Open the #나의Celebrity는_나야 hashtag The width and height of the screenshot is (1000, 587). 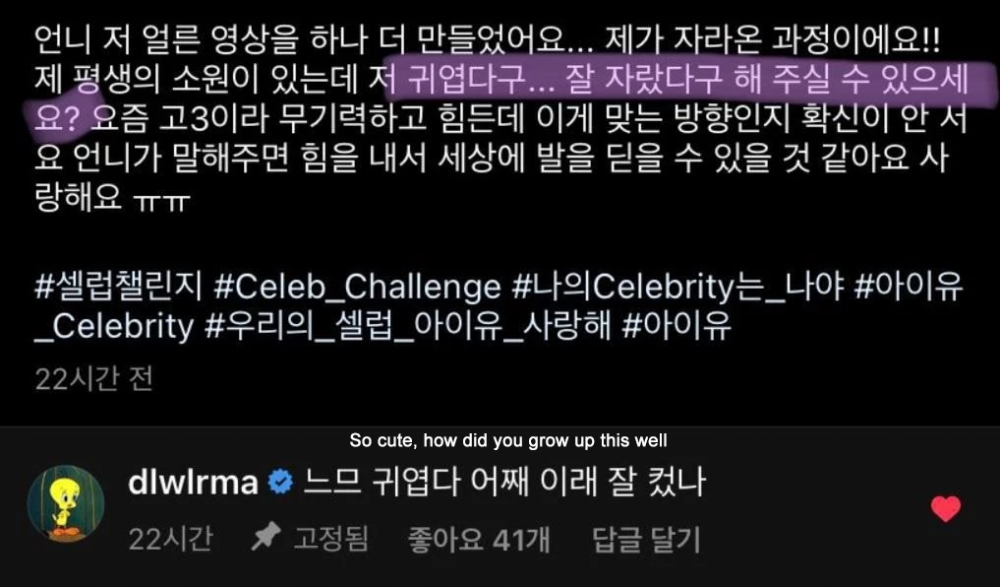tap(677, 287)
